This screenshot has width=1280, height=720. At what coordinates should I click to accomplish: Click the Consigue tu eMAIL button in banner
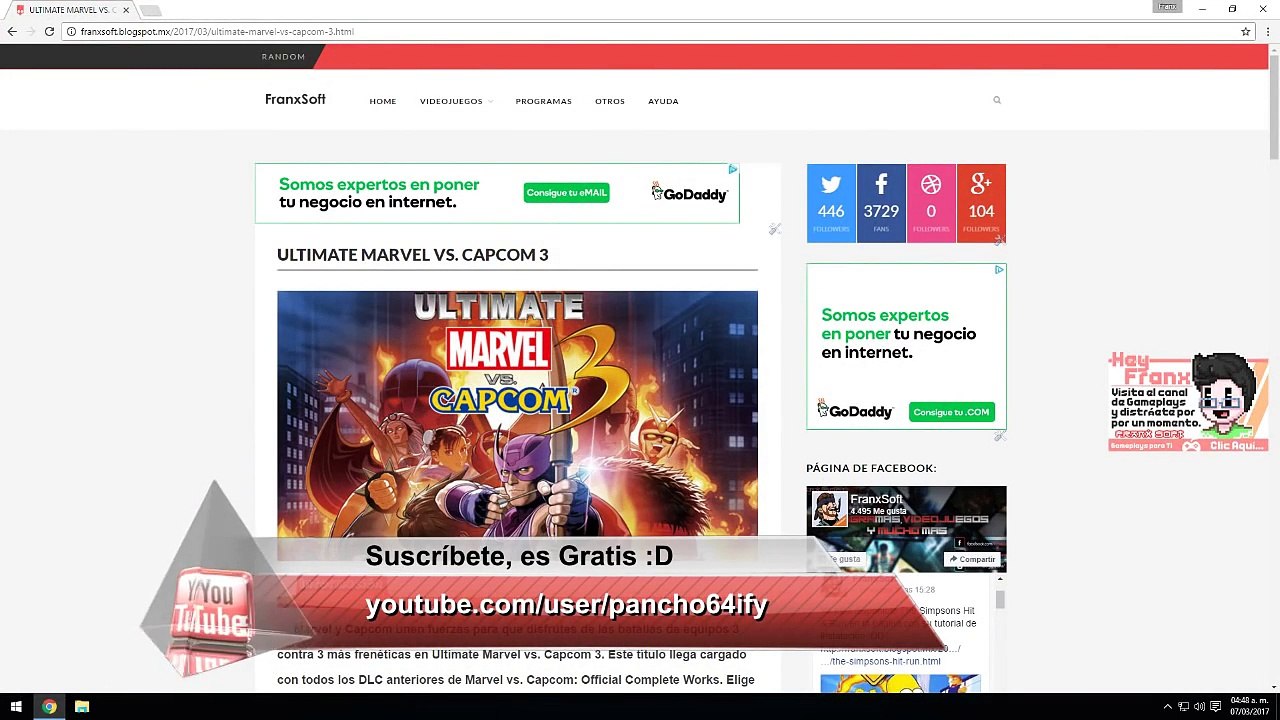tap(566, 193)
